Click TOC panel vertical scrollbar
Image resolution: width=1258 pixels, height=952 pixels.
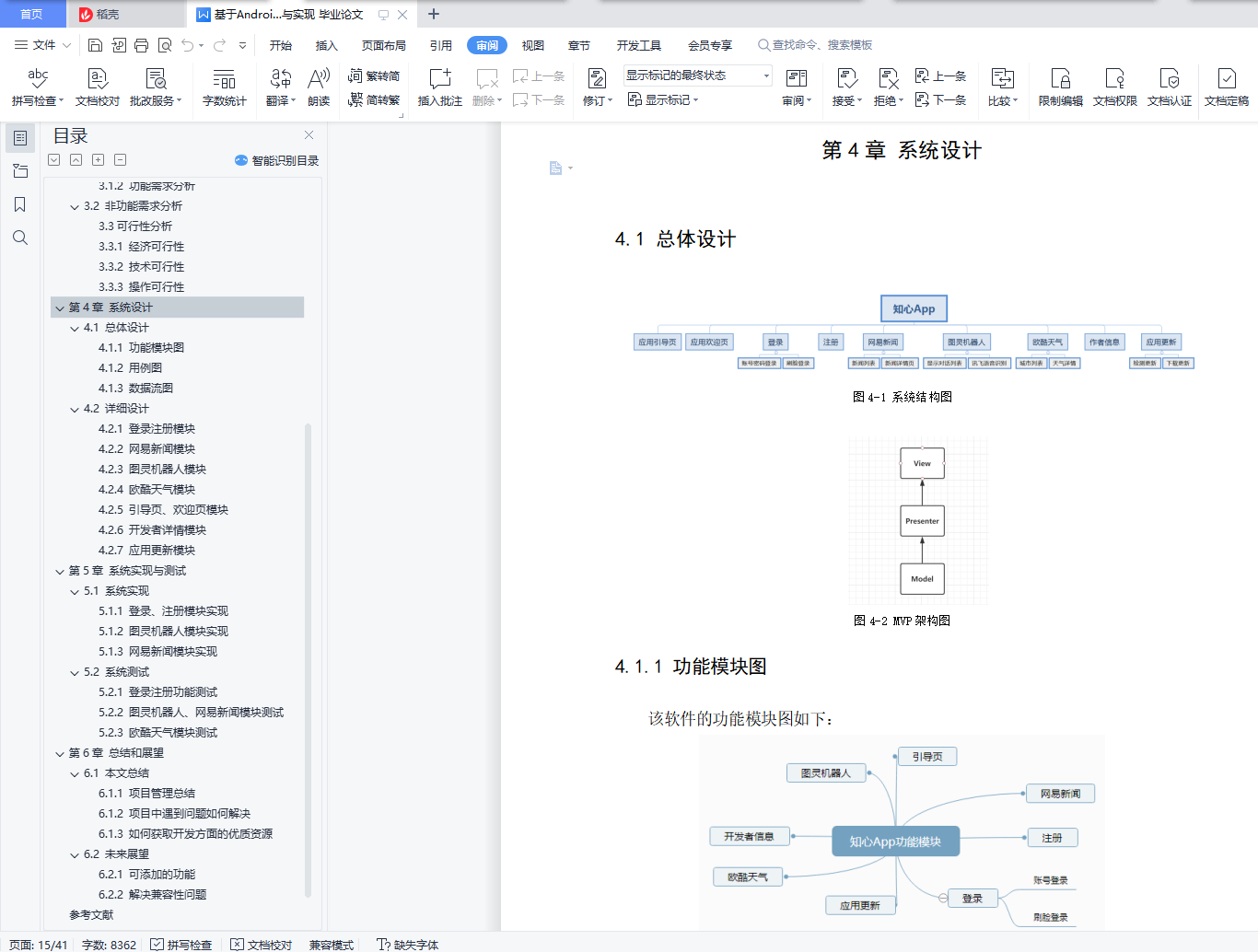pyautogui.click(x=308, y=659)
